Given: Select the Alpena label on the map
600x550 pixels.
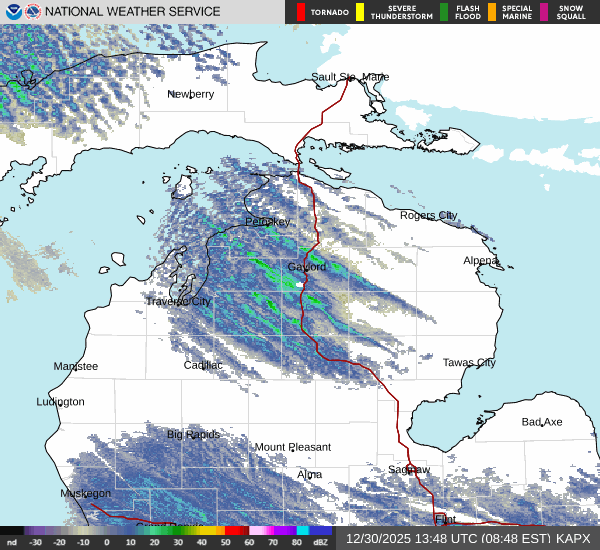Looking at the screenshot, I should pos(480,260).
